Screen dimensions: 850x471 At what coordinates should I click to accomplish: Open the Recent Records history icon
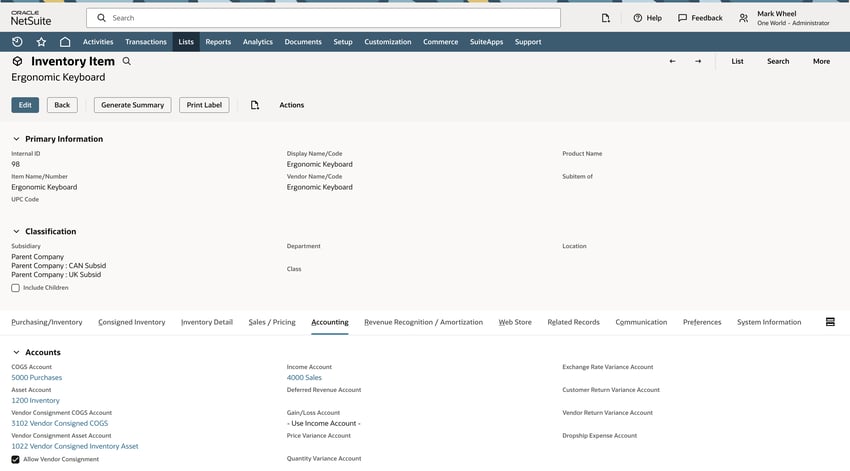17,42
